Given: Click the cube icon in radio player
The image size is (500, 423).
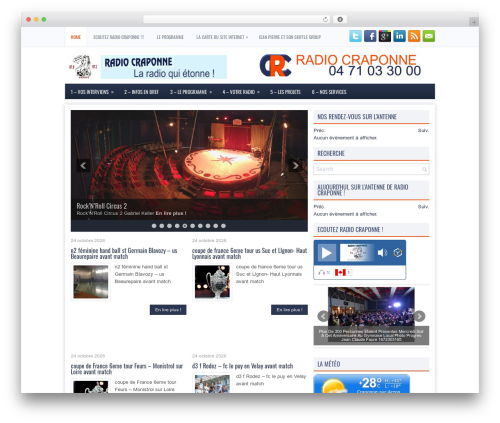Looking at the screenshot, I should coord(397,253).
